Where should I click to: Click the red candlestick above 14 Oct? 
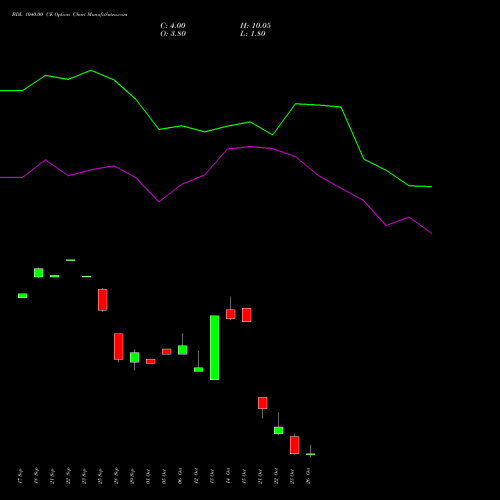pos(231,314)
